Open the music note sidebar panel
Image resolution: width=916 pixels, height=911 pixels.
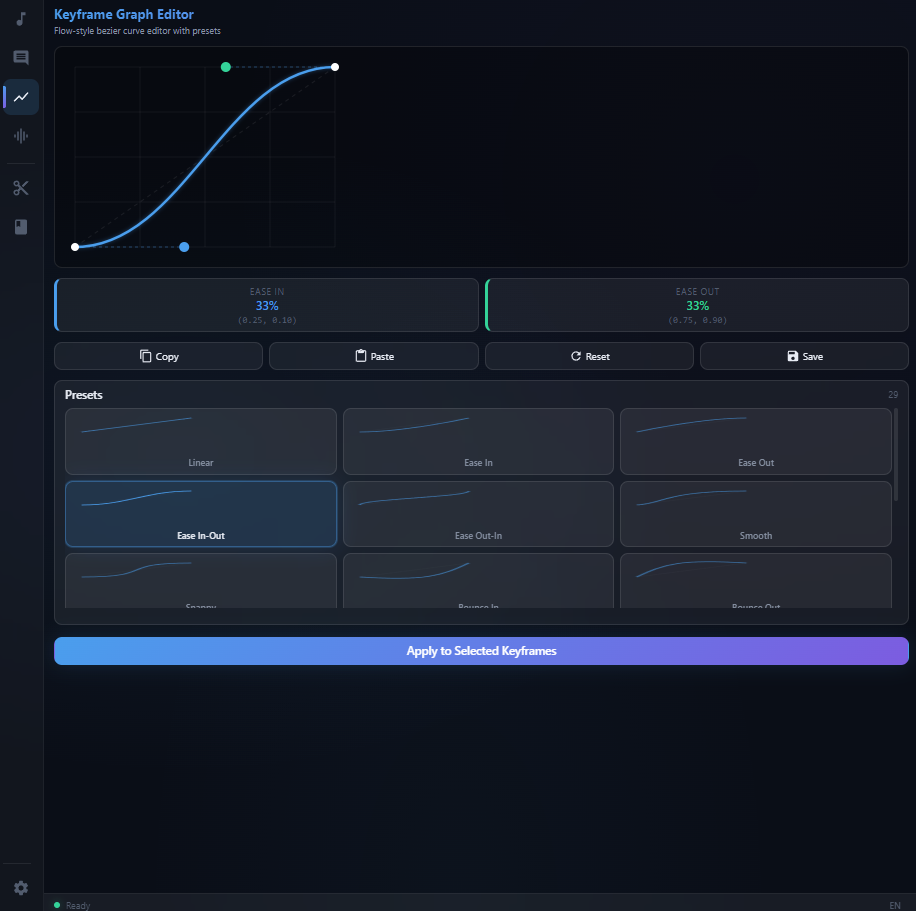pos(21,19)
